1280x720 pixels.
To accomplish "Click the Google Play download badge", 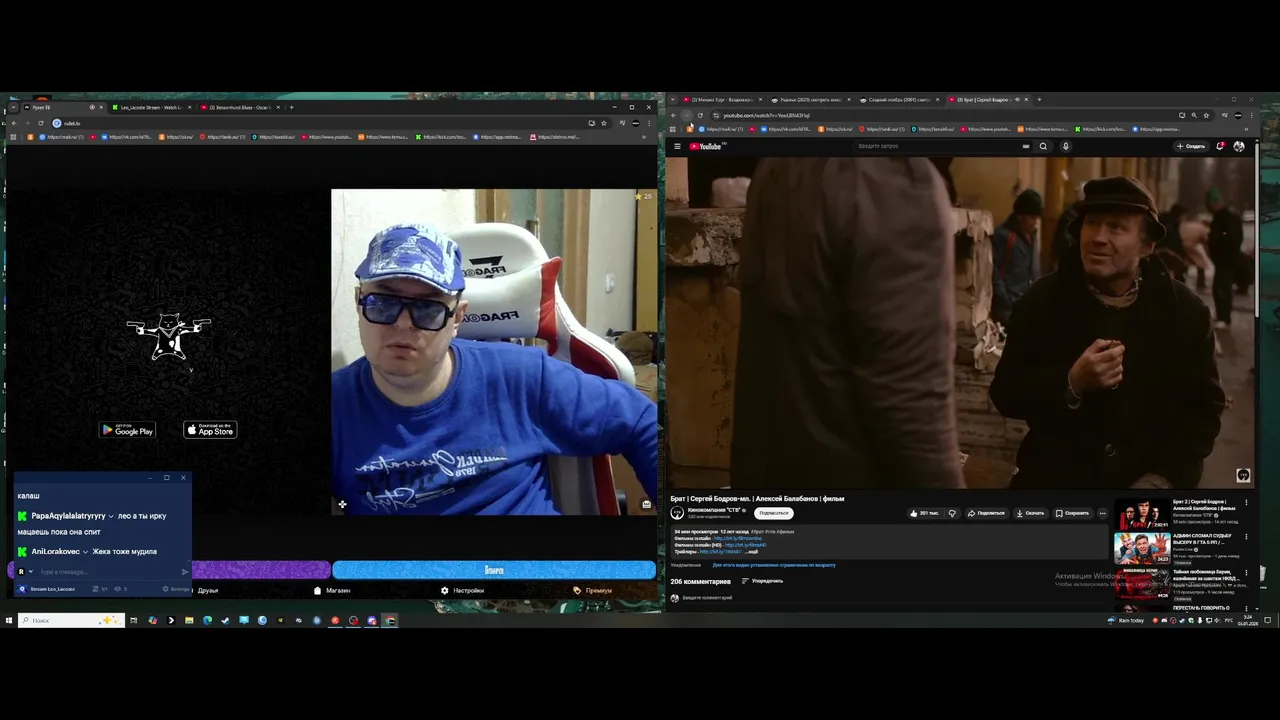I will click(127, 430).
